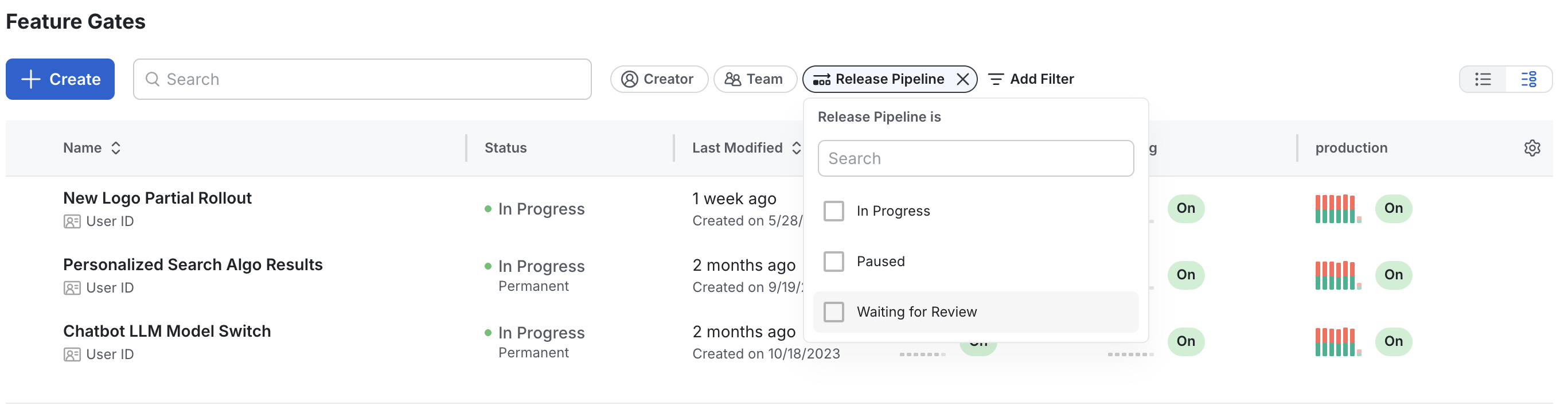Open the Team filter

755,79
